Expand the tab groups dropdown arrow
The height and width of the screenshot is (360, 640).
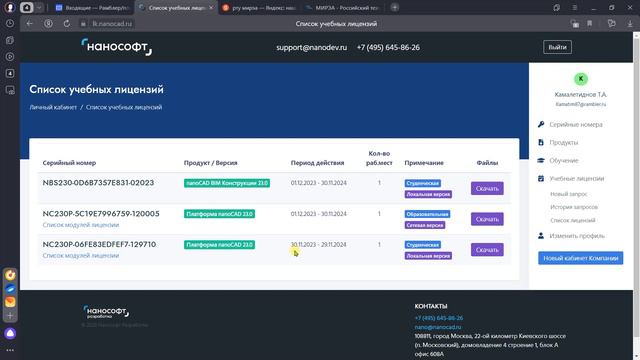click(x=39, y=7)
